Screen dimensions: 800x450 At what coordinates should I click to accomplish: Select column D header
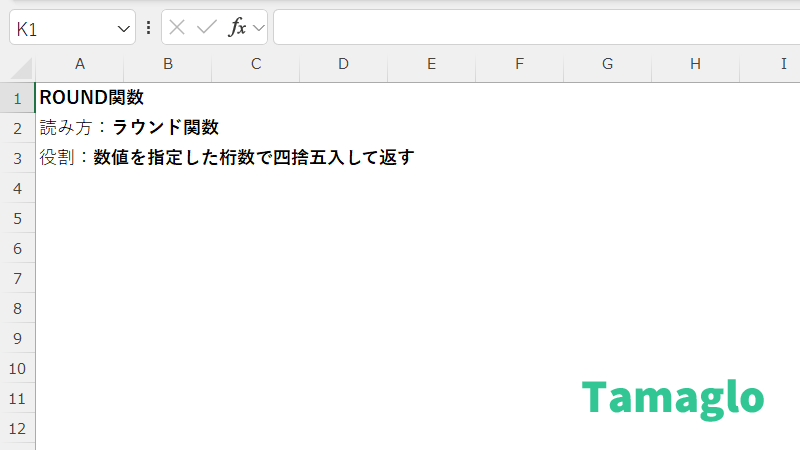[x=343, y=64]
